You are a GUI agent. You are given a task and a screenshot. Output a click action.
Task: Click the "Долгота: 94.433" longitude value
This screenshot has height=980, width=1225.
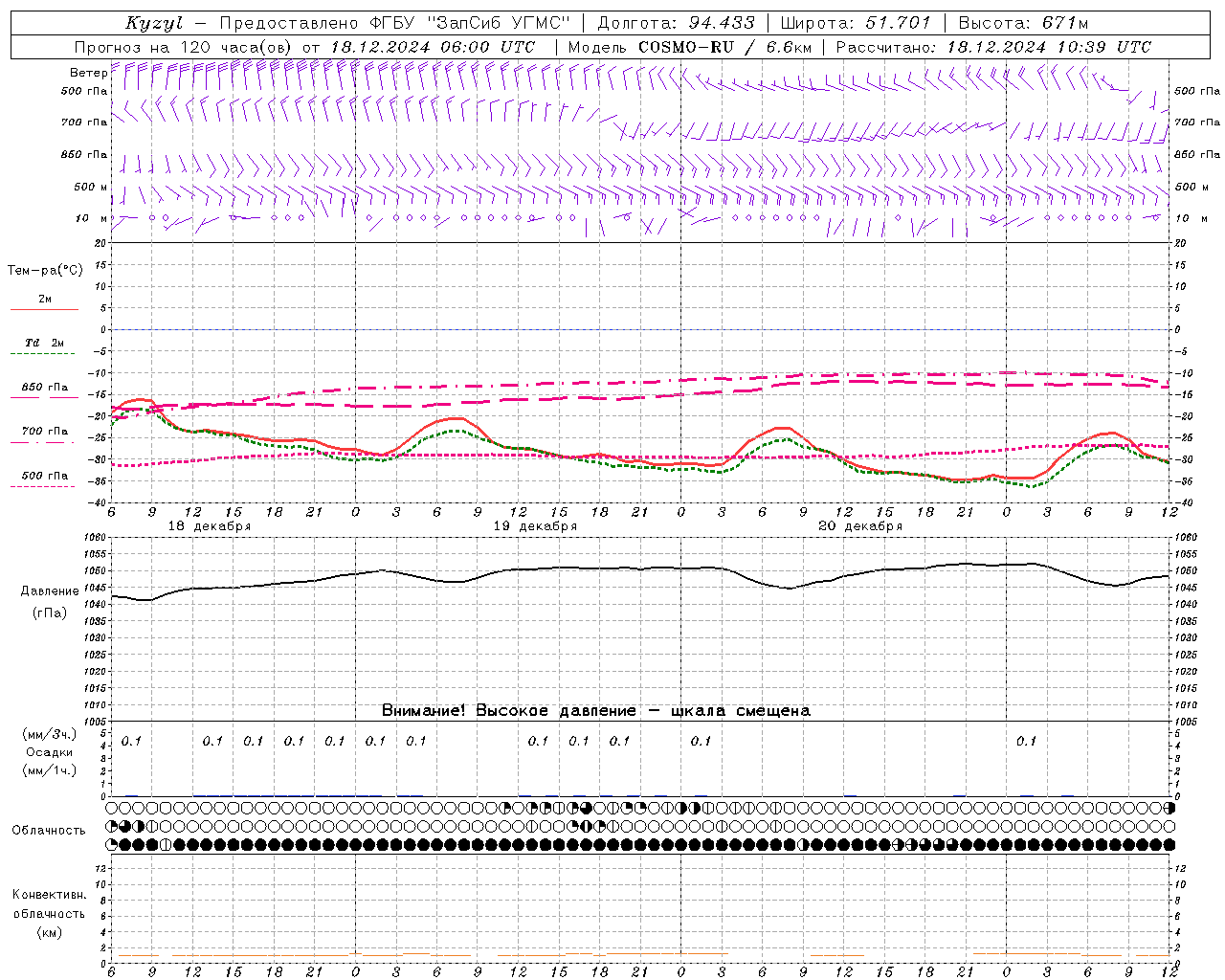coord(676,23)
